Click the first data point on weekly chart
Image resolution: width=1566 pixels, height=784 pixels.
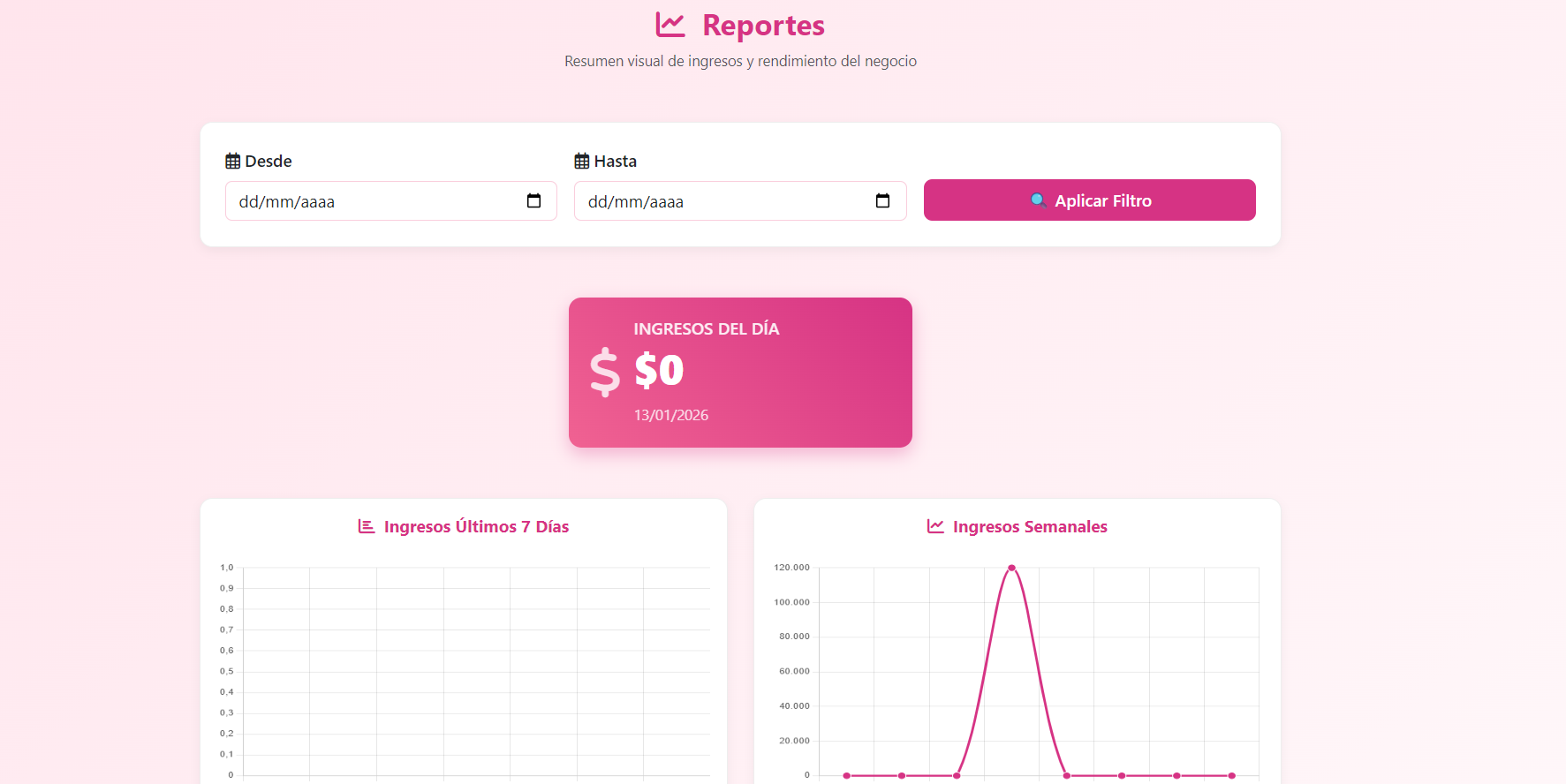846,775
